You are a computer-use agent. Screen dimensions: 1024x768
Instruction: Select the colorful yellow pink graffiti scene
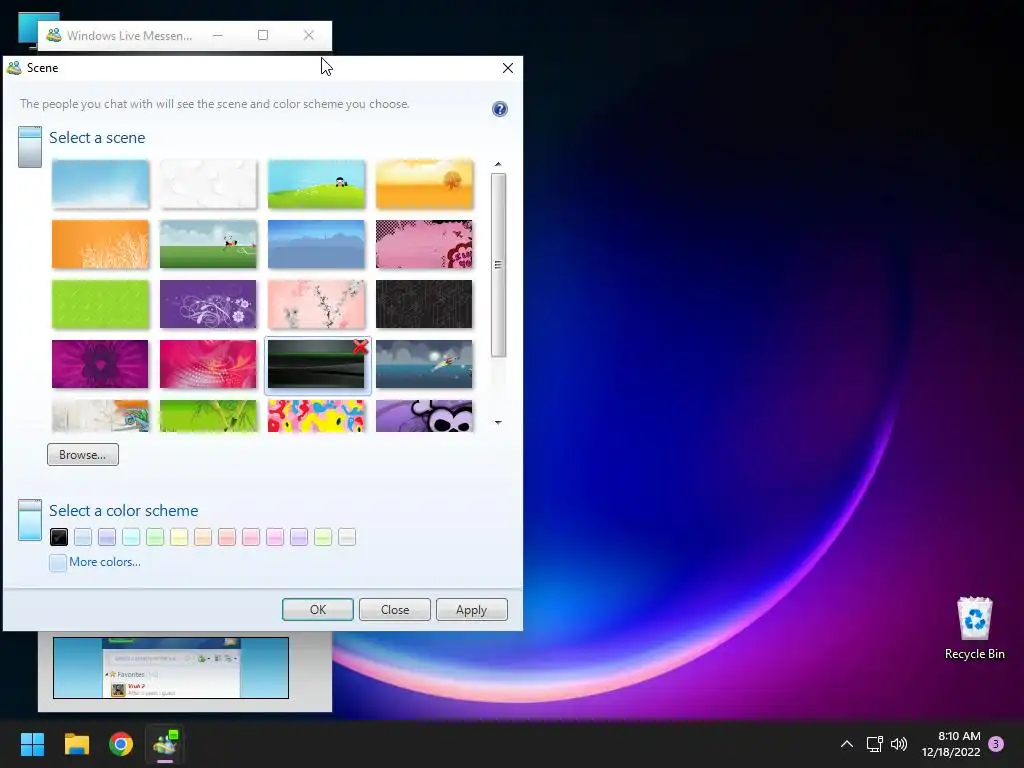point(316,416)
